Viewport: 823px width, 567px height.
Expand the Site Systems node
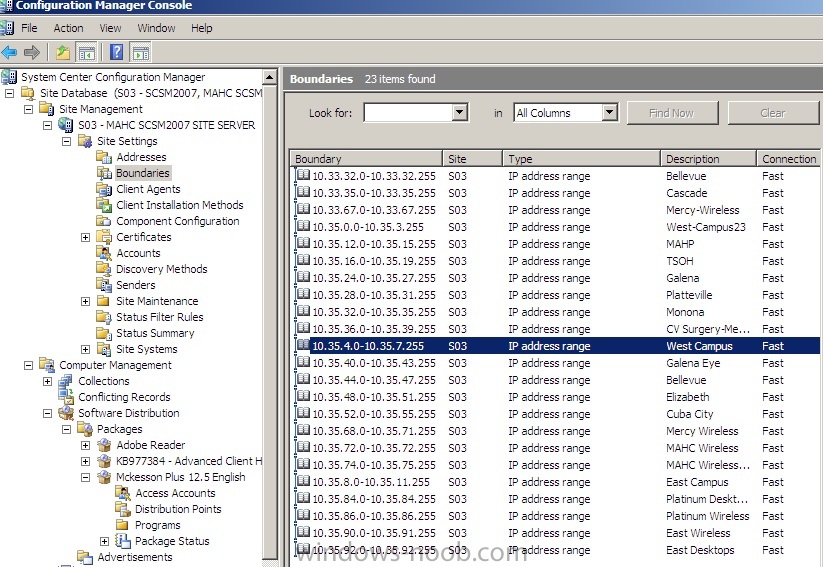(86, 349)
